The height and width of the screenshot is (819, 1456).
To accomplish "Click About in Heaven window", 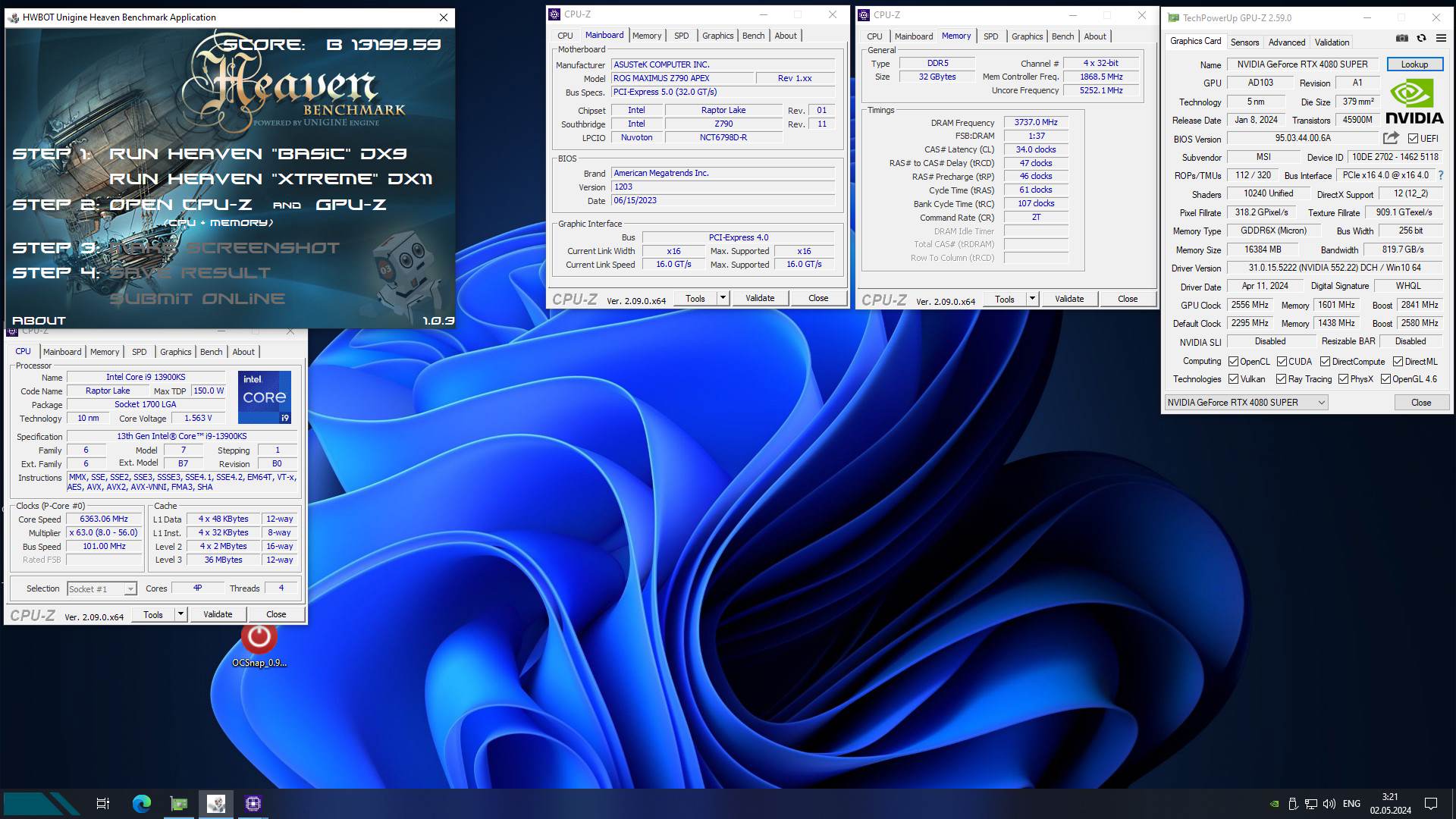I will tap(39, 321).
